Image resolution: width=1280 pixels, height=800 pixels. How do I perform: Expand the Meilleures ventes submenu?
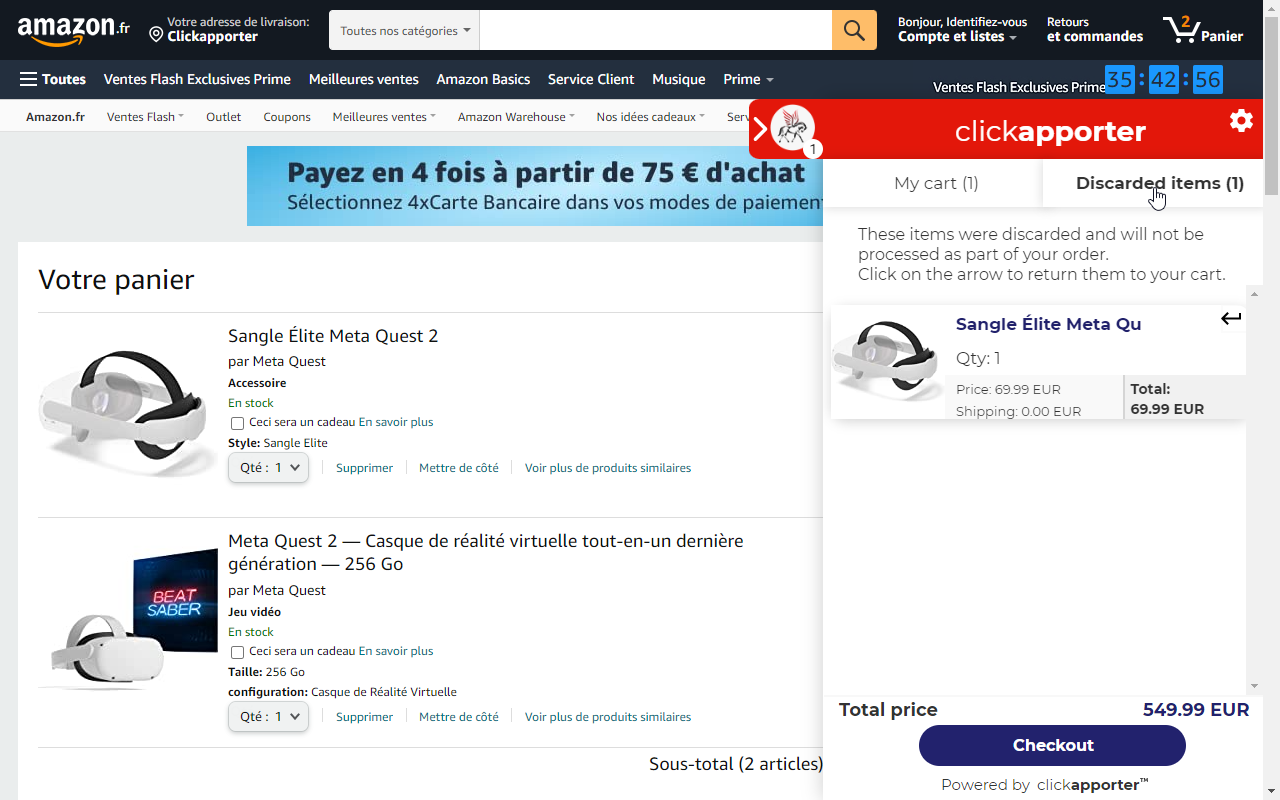coord(384,117)
